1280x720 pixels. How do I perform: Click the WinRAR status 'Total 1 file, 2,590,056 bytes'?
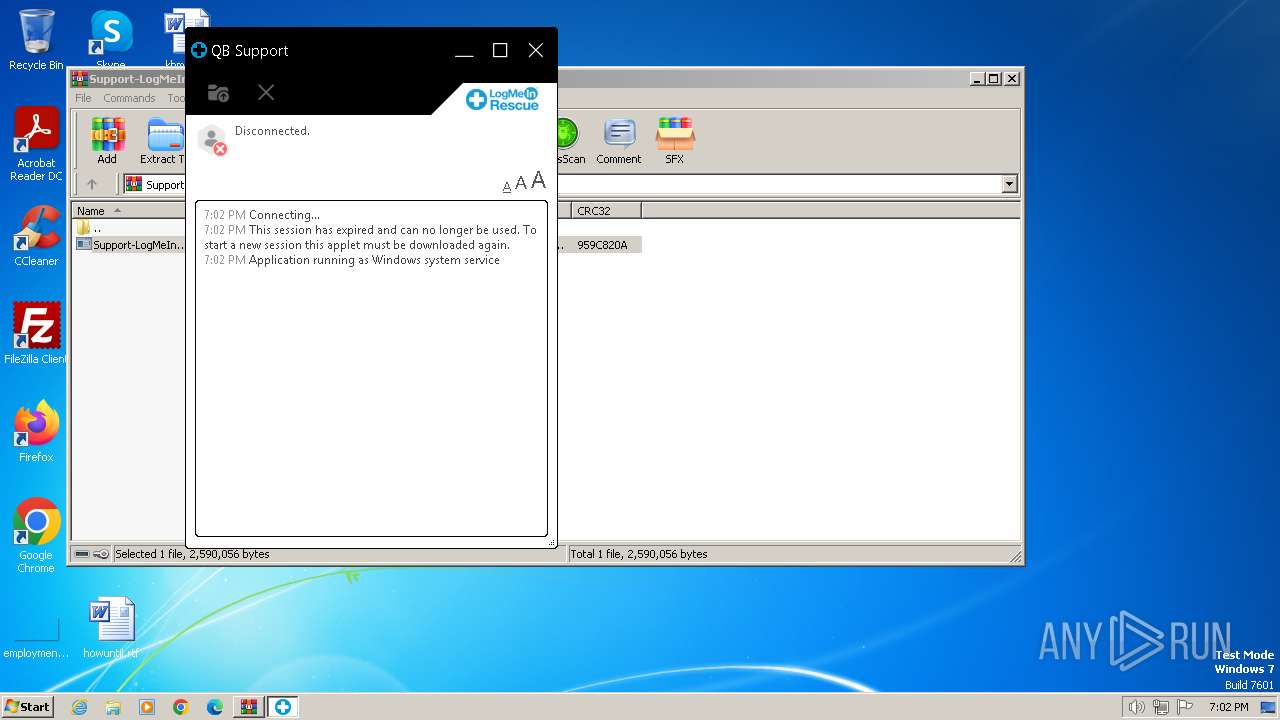pyautogui.click(x=639, y=554)
